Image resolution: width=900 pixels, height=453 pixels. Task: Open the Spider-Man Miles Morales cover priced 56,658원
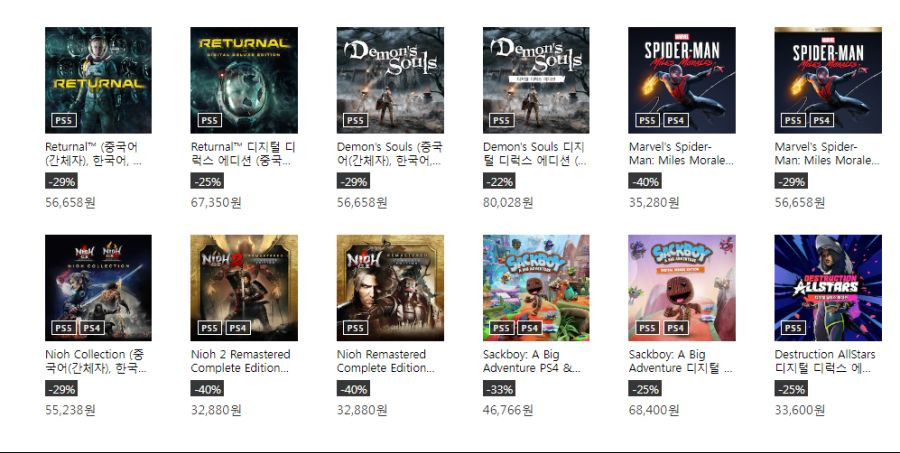(828, 80)
